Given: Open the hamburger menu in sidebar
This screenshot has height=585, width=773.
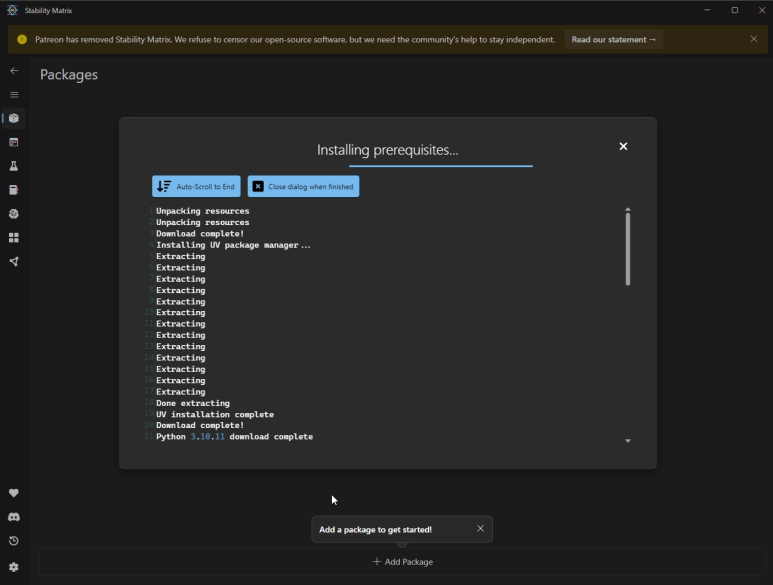Looking at the screenshot, I should [14, 95].
